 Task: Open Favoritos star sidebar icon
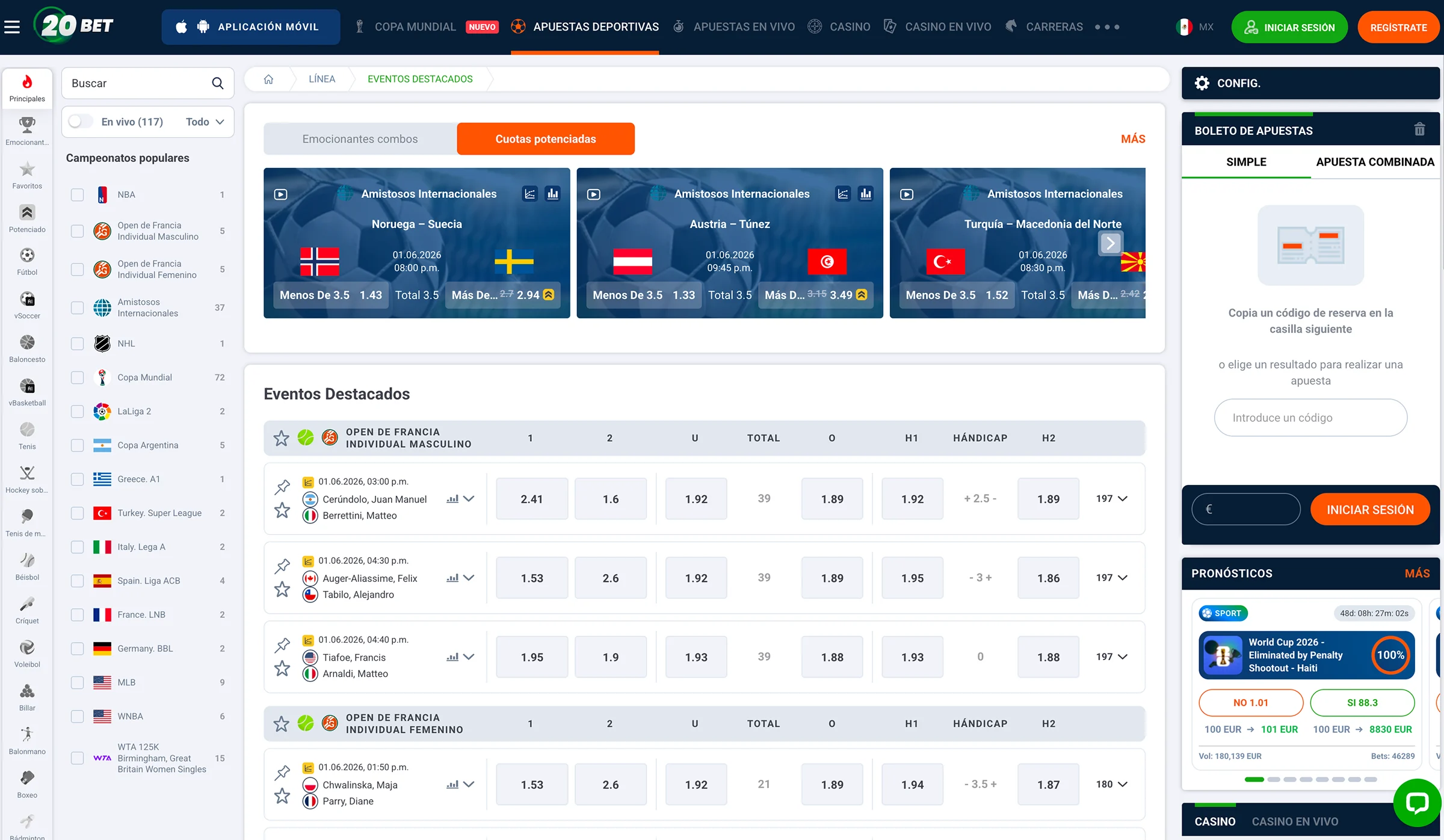[27, 175]
